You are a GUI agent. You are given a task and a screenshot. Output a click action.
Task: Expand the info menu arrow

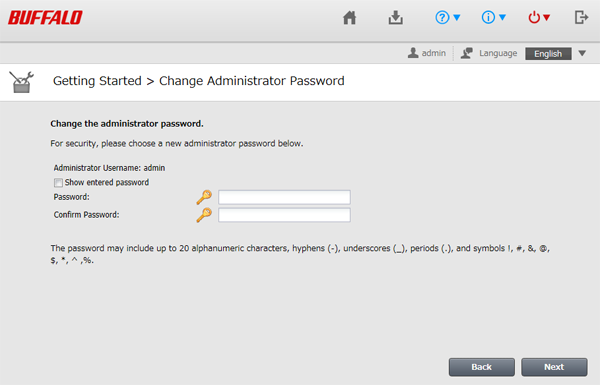502,18
